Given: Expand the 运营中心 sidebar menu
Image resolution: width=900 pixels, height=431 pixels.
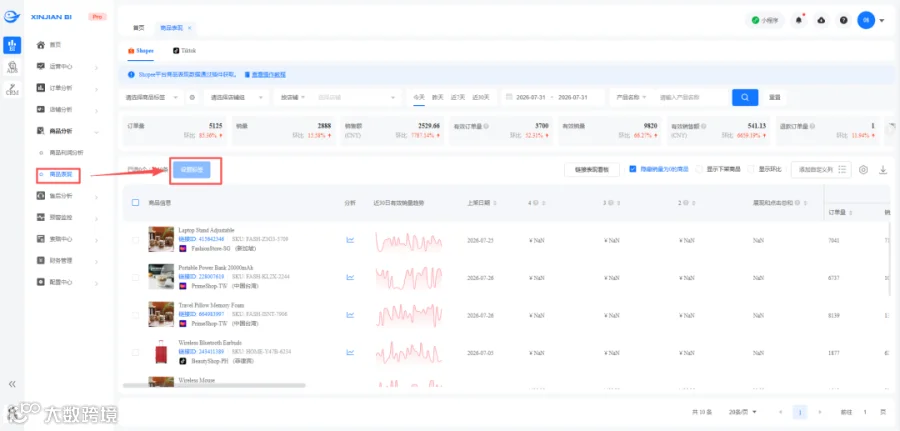Looking at the screenshot, I should [68, 67].
